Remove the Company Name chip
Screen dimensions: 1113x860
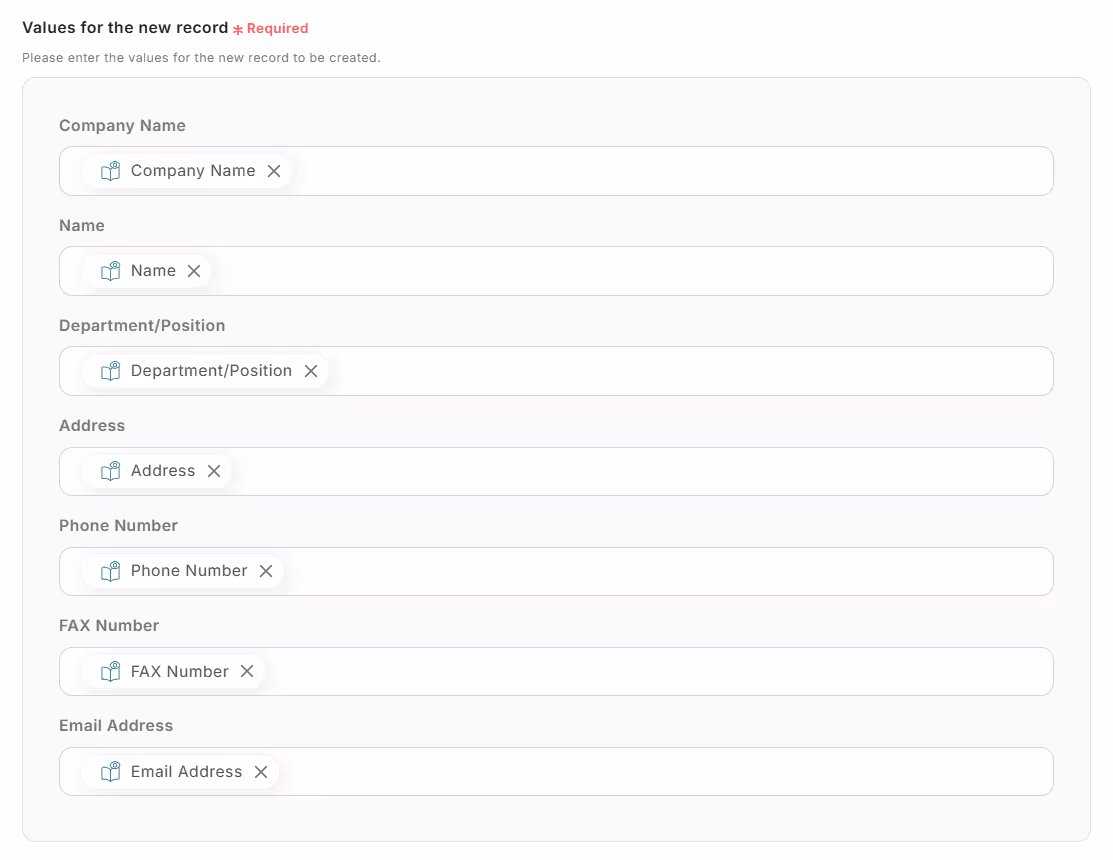pos(274,171)
